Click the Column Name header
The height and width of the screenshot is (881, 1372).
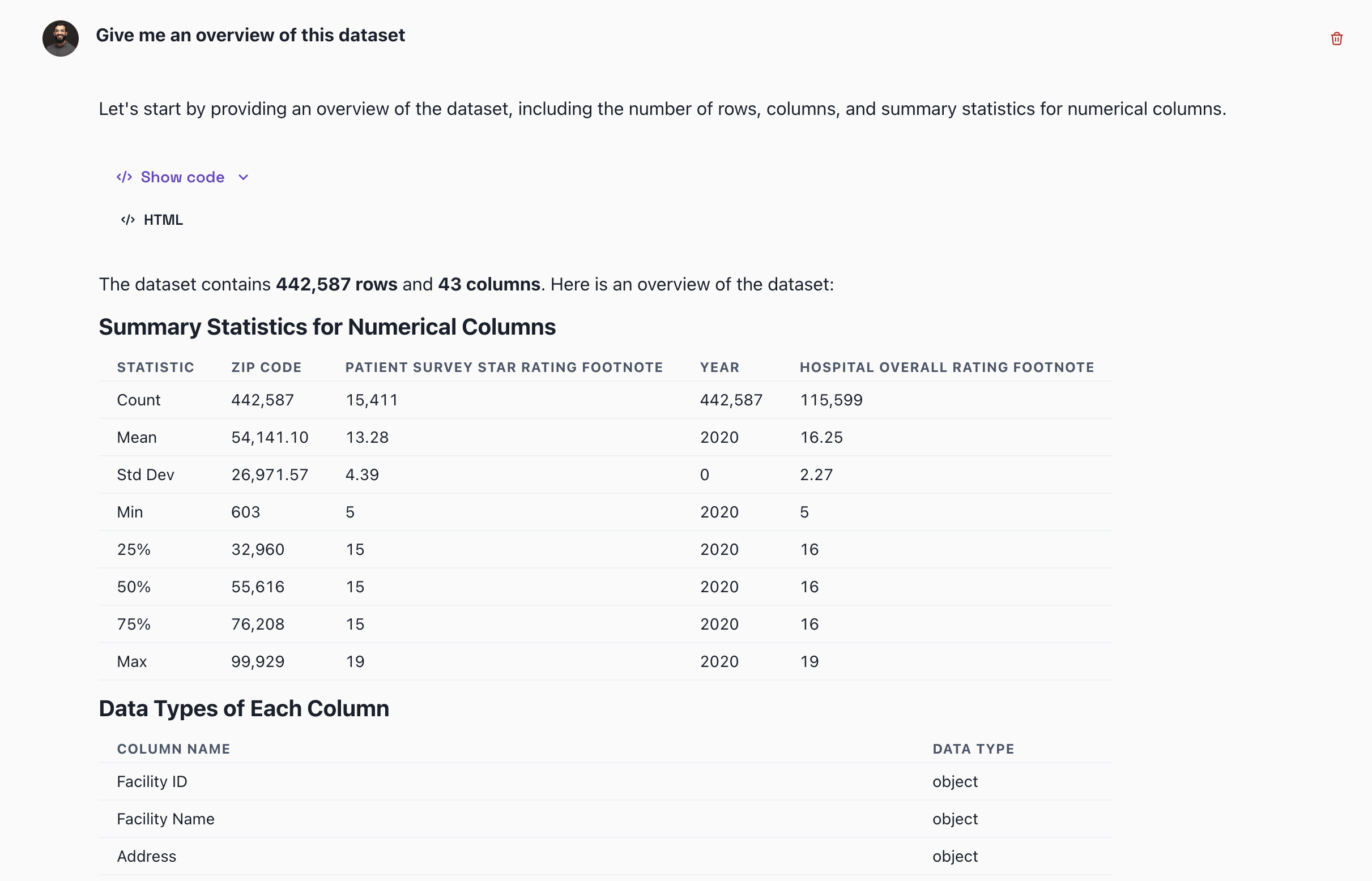click(173, 749)
